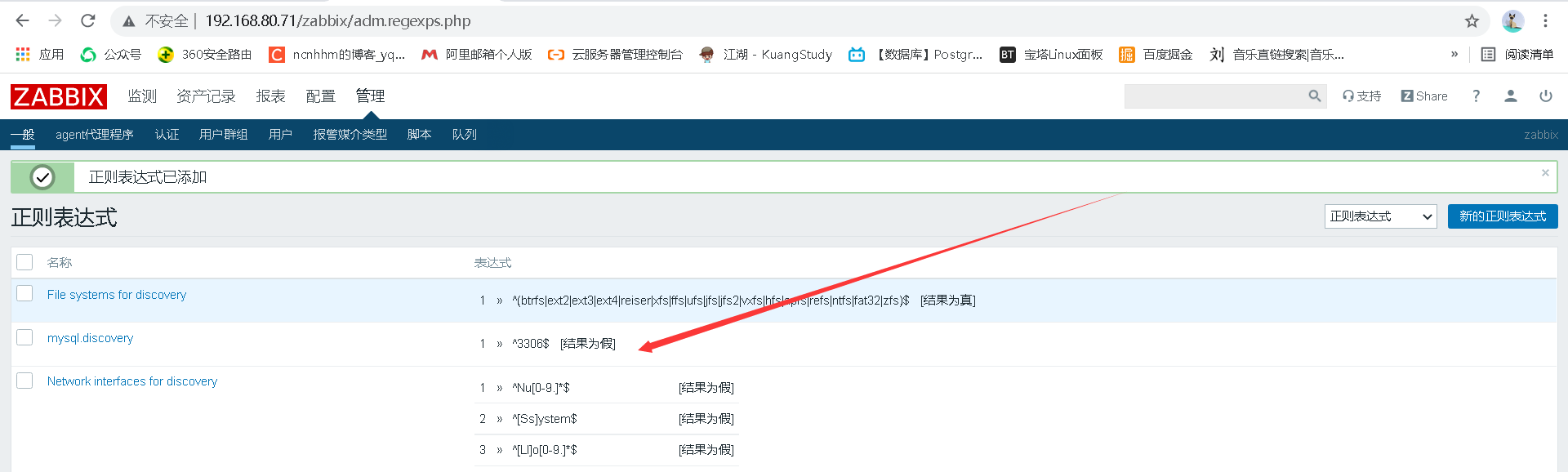The height and width of the screenshot is (472, 1568).
Task: Open the mysql.discovery link
Action: (x=91, y=338)
